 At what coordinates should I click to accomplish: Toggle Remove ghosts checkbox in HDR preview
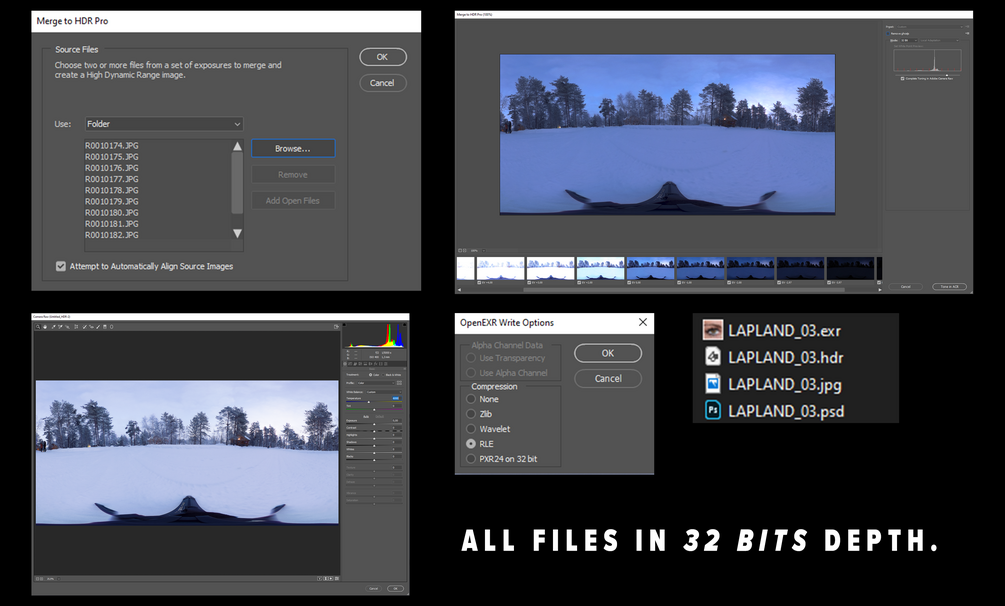coord(888,33)
